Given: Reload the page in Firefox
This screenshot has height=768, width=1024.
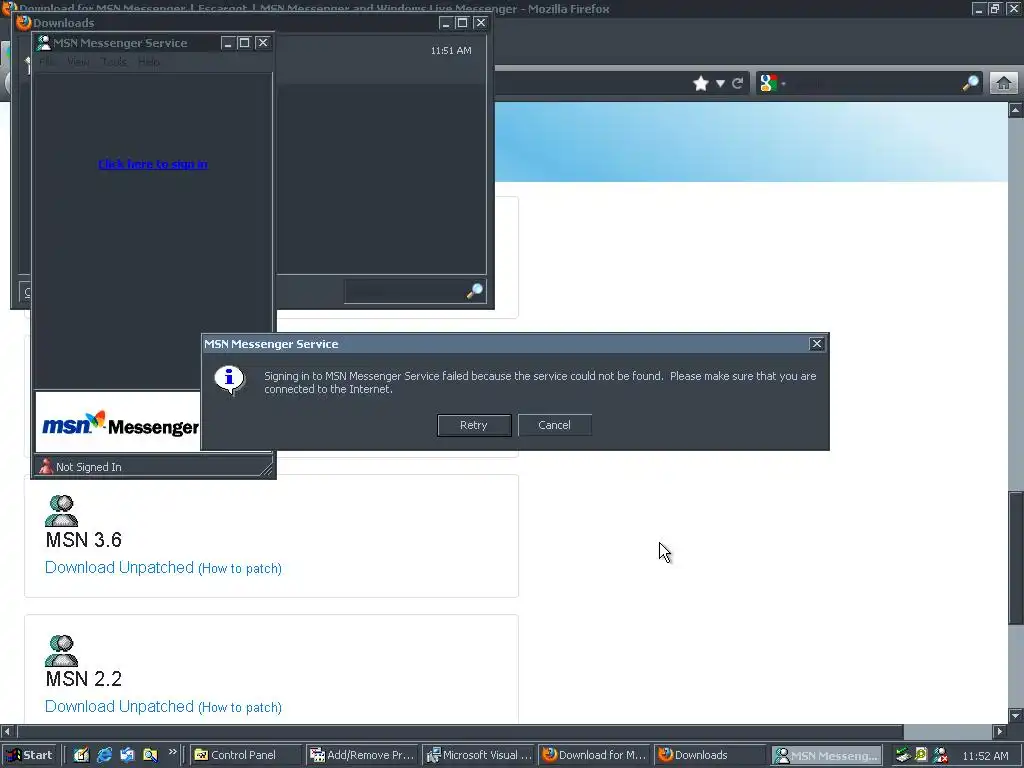Looking at the screenshot, I should [738, 84].
